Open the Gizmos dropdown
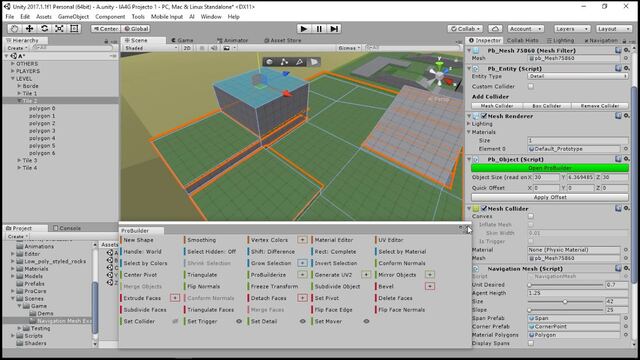Viewport: 640px width, 360px height. [x=349, y=48]
